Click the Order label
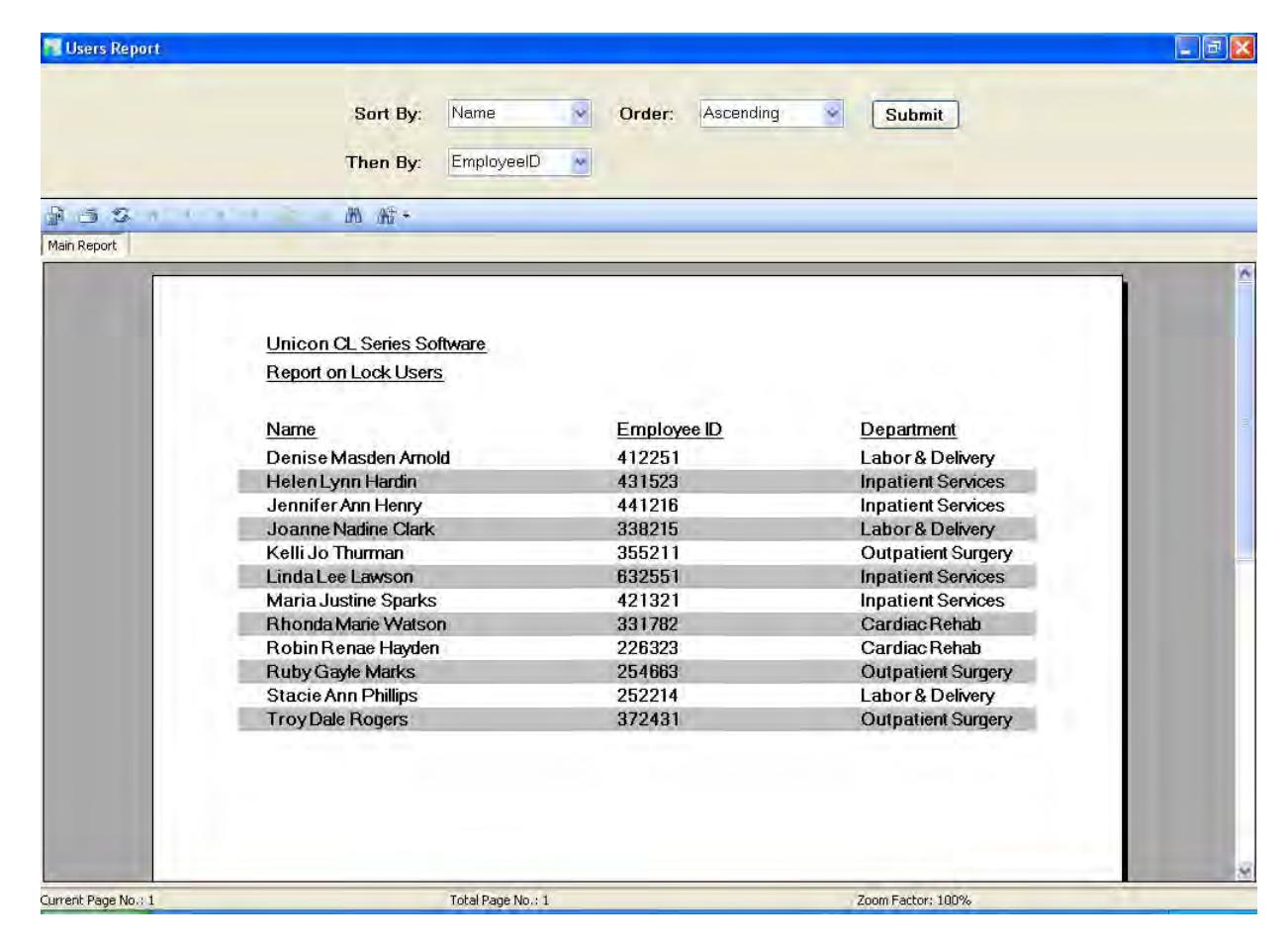1288x947 pixels. click(646, 113)
